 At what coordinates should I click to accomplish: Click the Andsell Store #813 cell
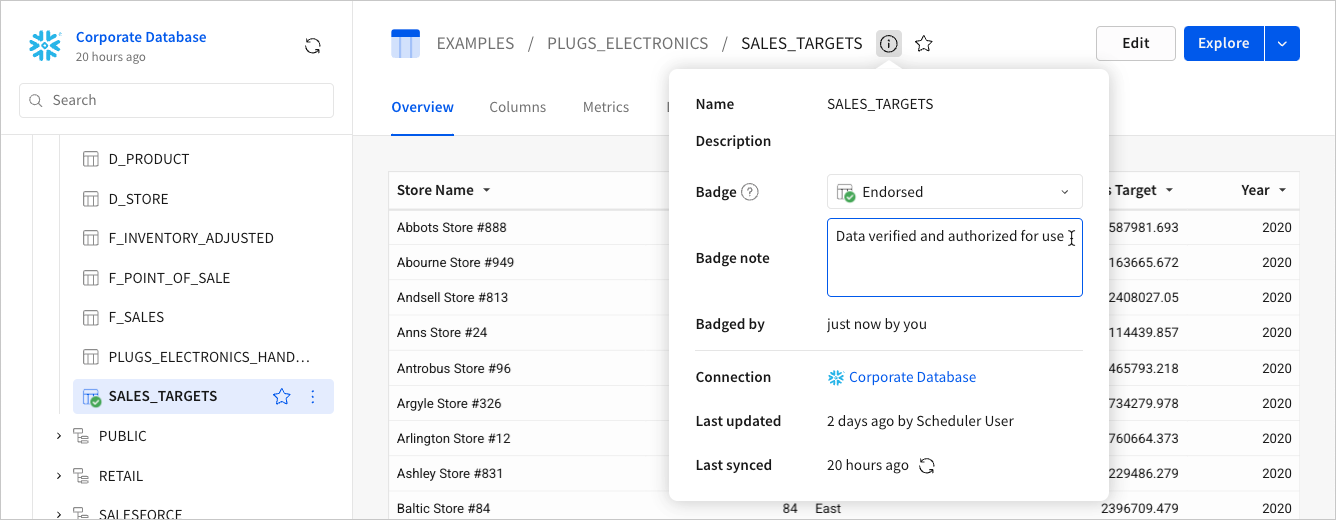[452, 298]
